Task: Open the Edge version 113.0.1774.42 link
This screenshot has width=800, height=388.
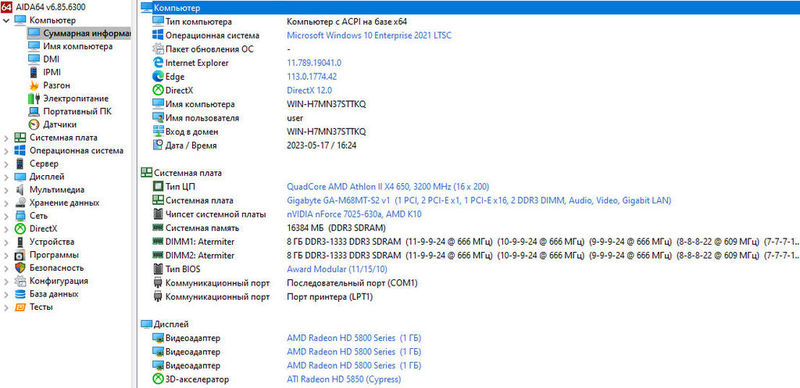Action: click(x=312, y=77)
